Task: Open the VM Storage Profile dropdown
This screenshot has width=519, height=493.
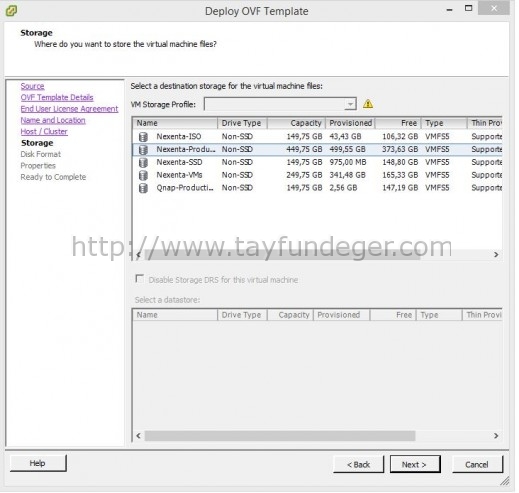Action: pos(280,104)
